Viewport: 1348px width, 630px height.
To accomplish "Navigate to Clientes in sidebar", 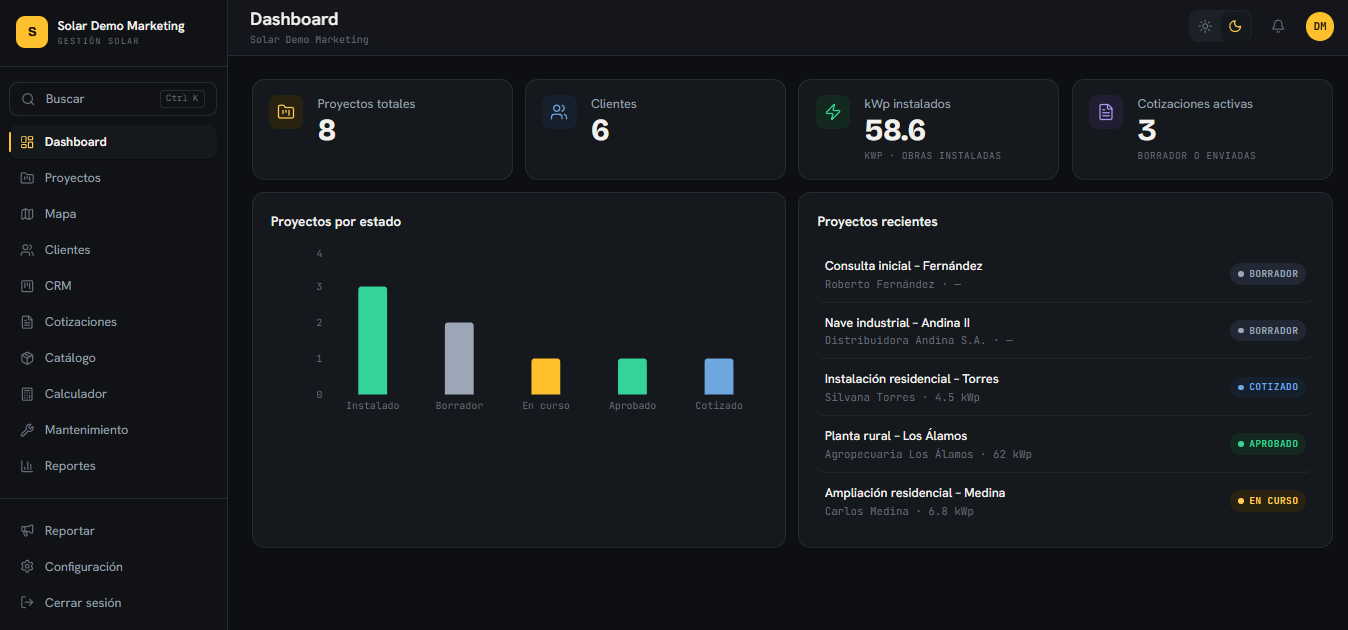I will pos(113,250).
